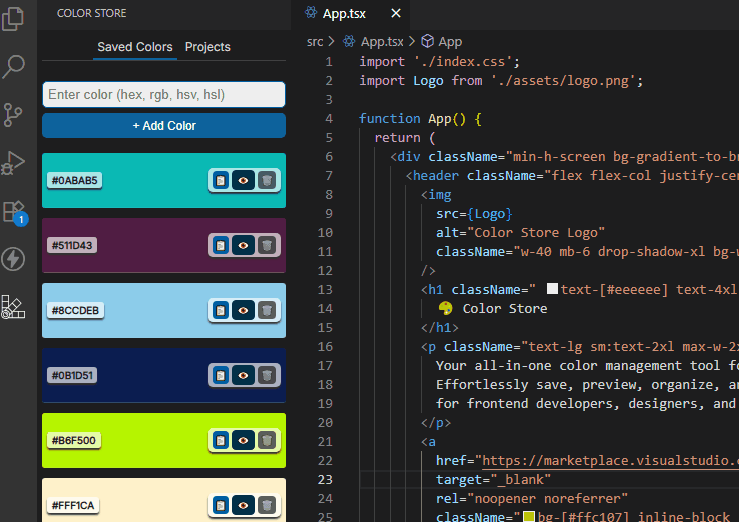Copy the #511D43 color value
Viewport: 739px width, 522px height.
pyautogui.click(x=221, y=245)
